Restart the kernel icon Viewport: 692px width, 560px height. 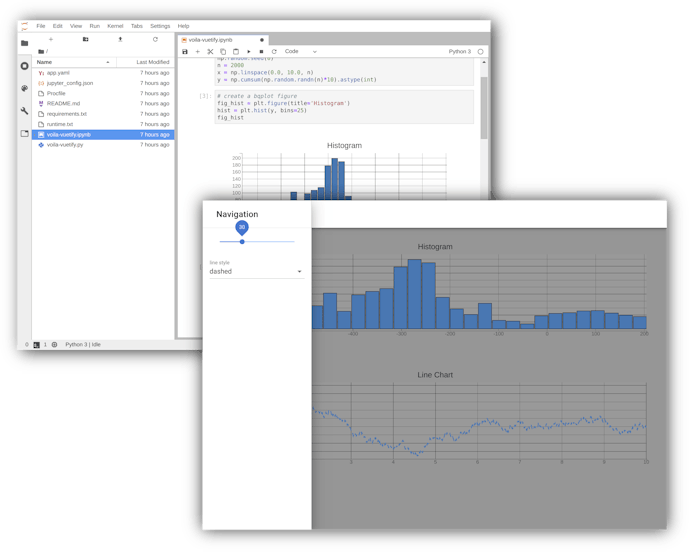(x=274, y=52)
